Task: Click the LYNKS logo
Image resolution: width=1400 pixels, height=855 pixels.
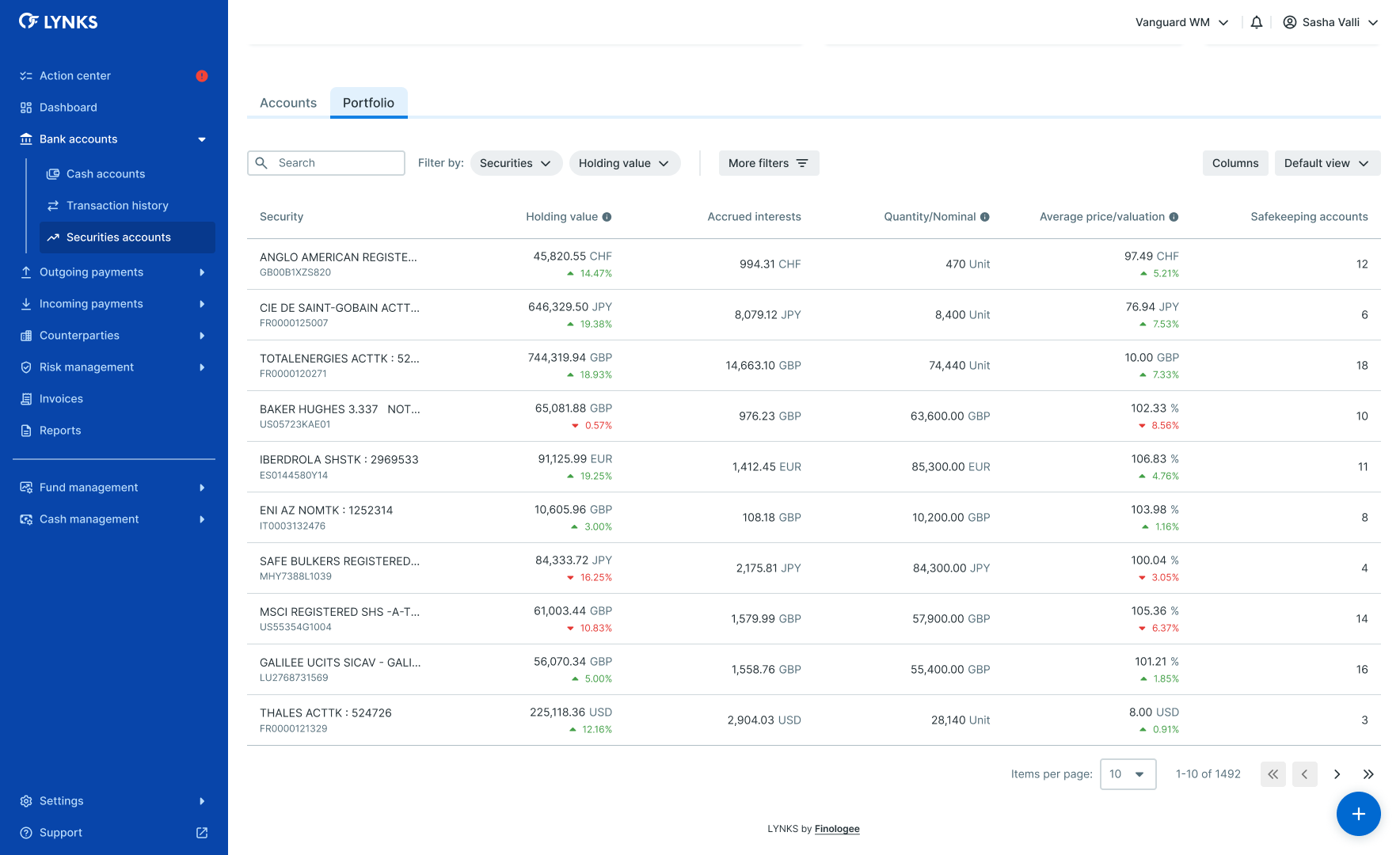Action: [58, 21]
